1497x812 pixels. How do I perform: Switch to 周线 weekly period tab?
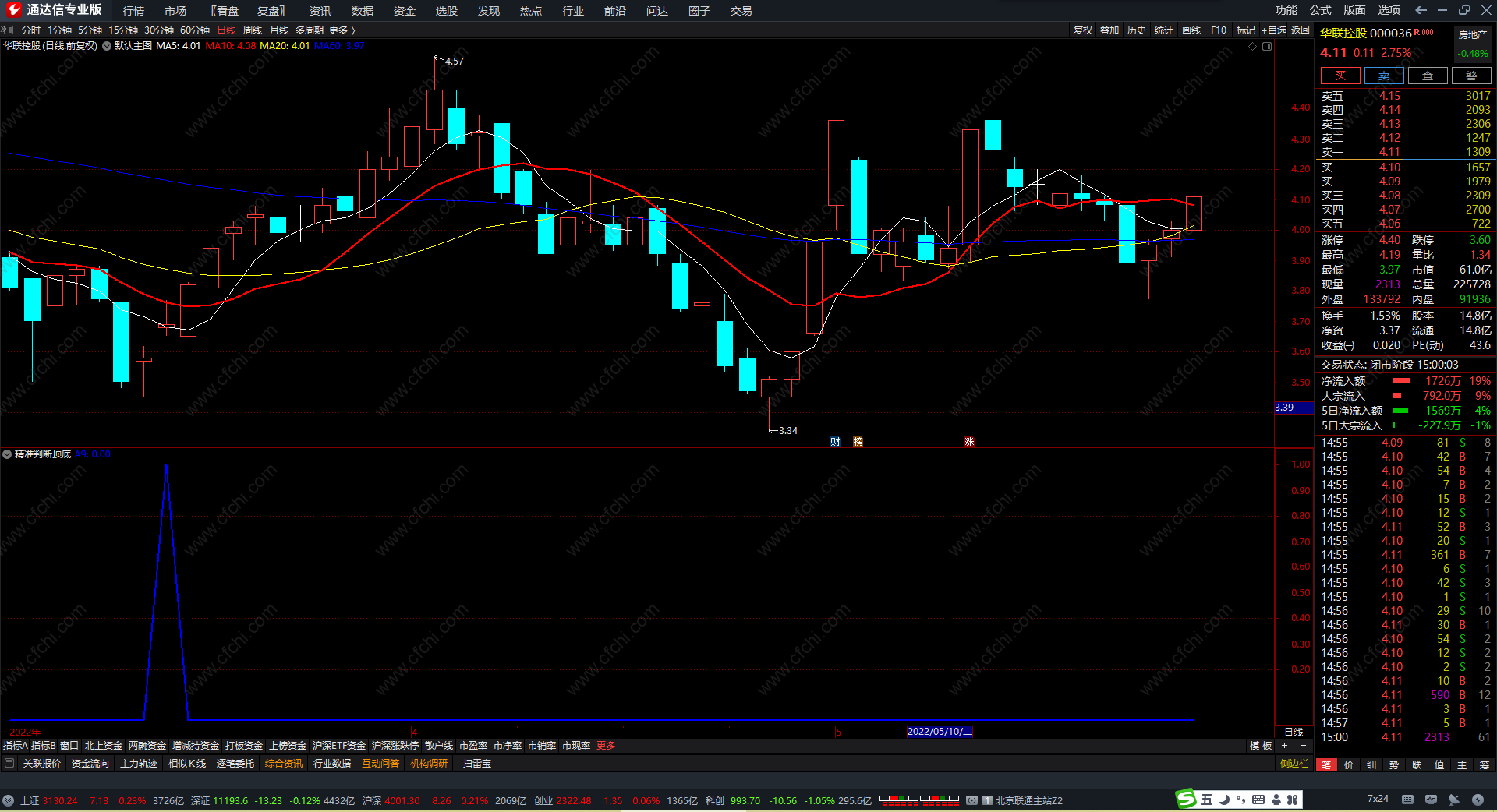(x=253, y=30)
